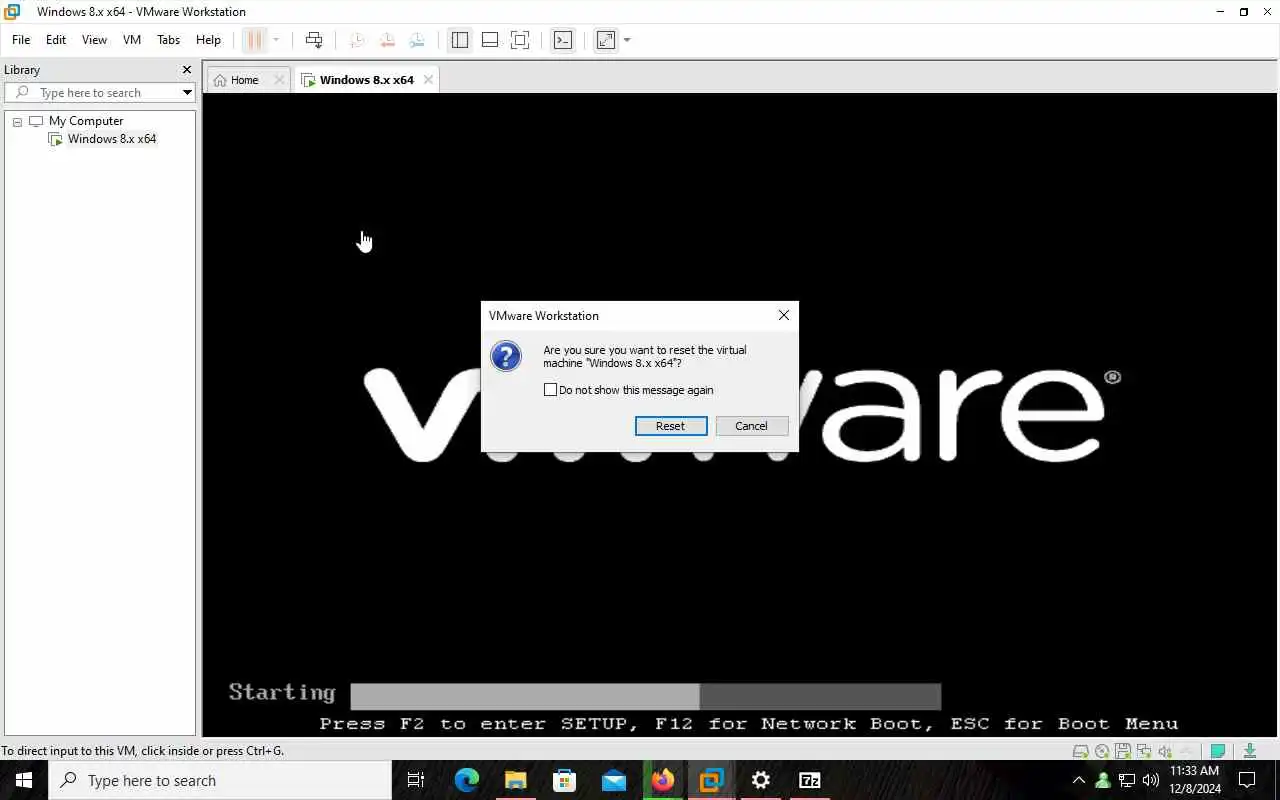This screenshot has height=800, width=1280.
Task: Open the clock showing 11:33 AM
Action: click(x=1195, y=780)
